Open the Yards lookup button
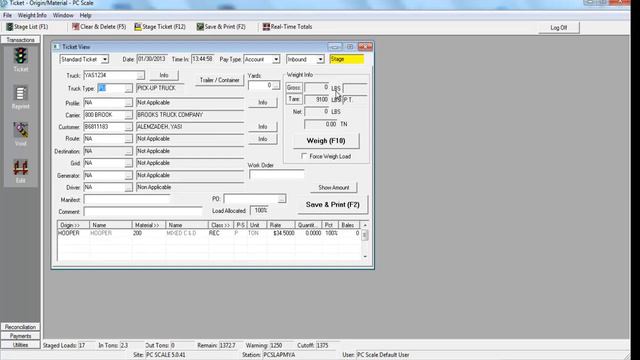 (276, 85)
